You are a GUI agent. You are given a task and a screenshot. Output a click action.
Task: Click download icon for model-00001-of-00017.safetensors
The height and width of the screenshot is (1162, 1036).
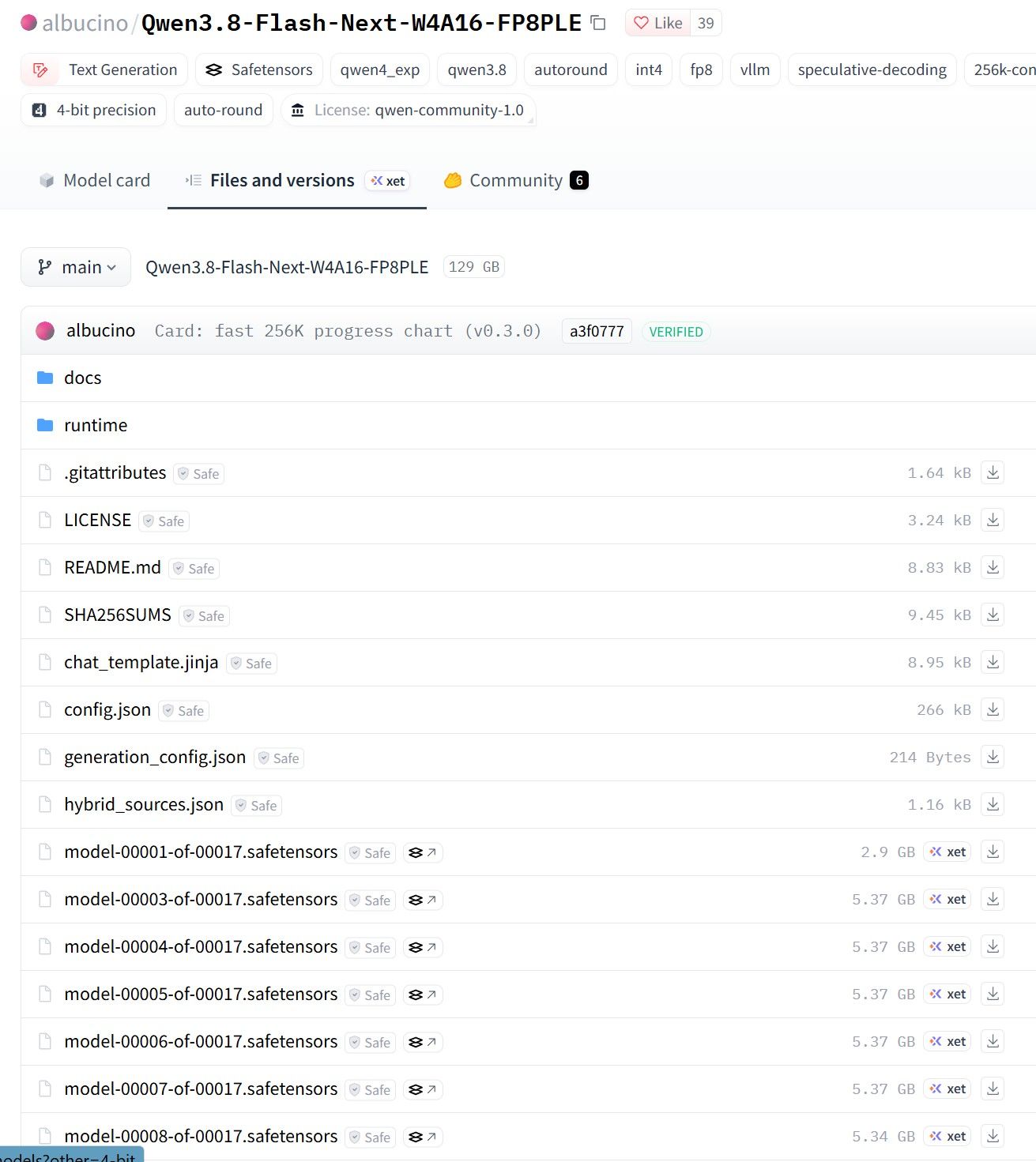click(993, 852)
